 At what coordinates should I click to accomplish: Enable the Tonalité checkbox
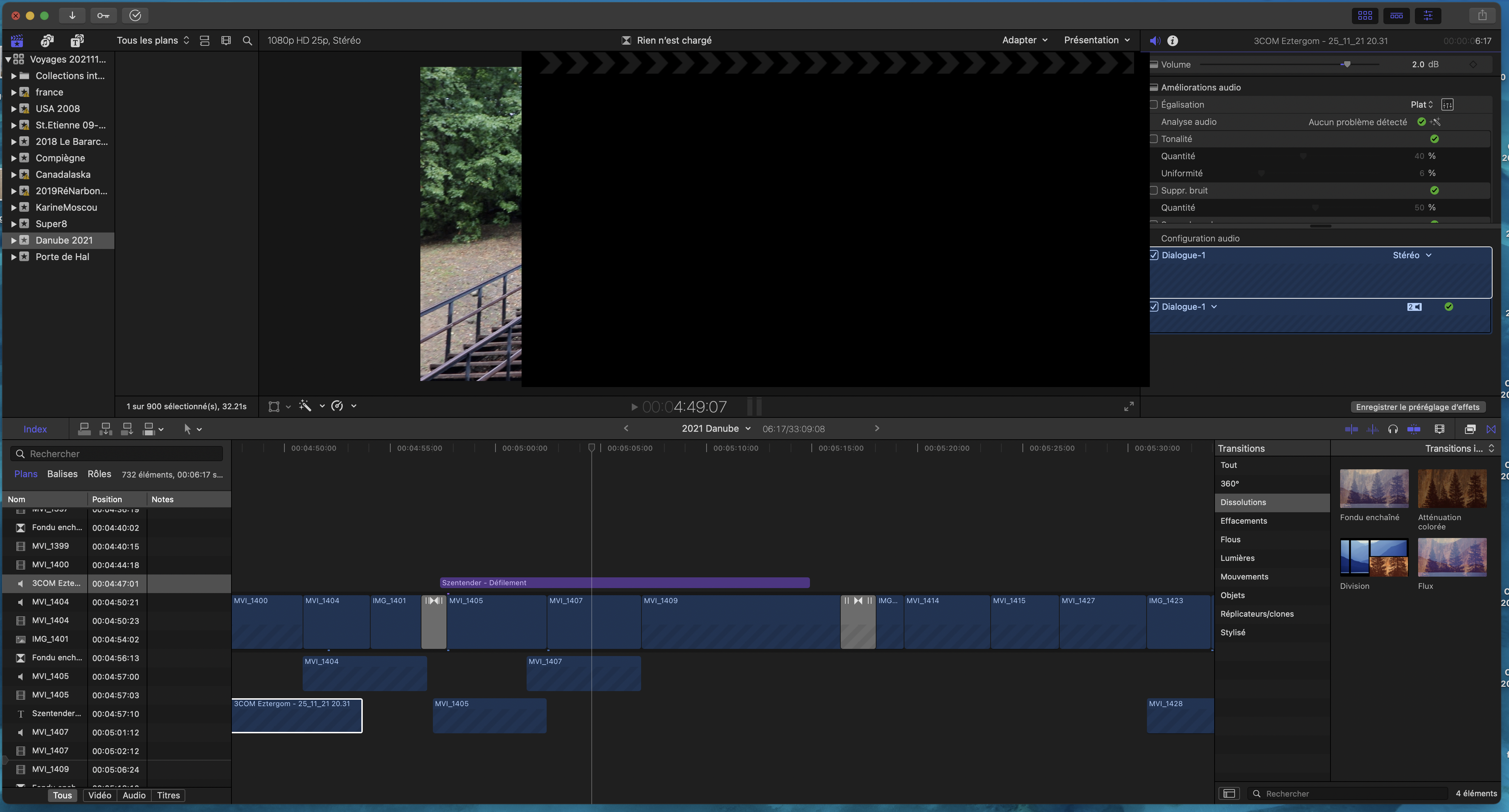pos(1153,139)
